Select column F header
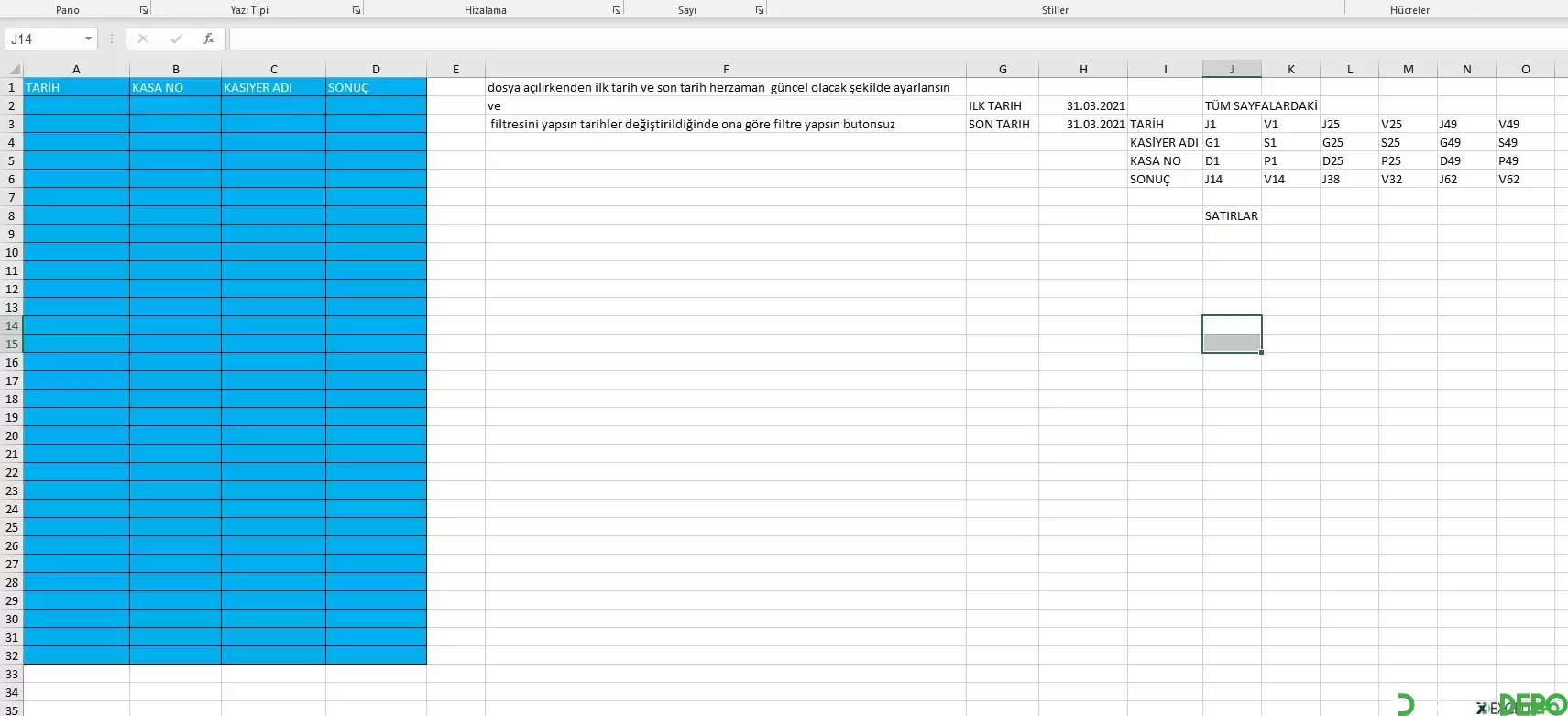The image size is (1568, 716). pyautogui.click(x=726, y=69)
